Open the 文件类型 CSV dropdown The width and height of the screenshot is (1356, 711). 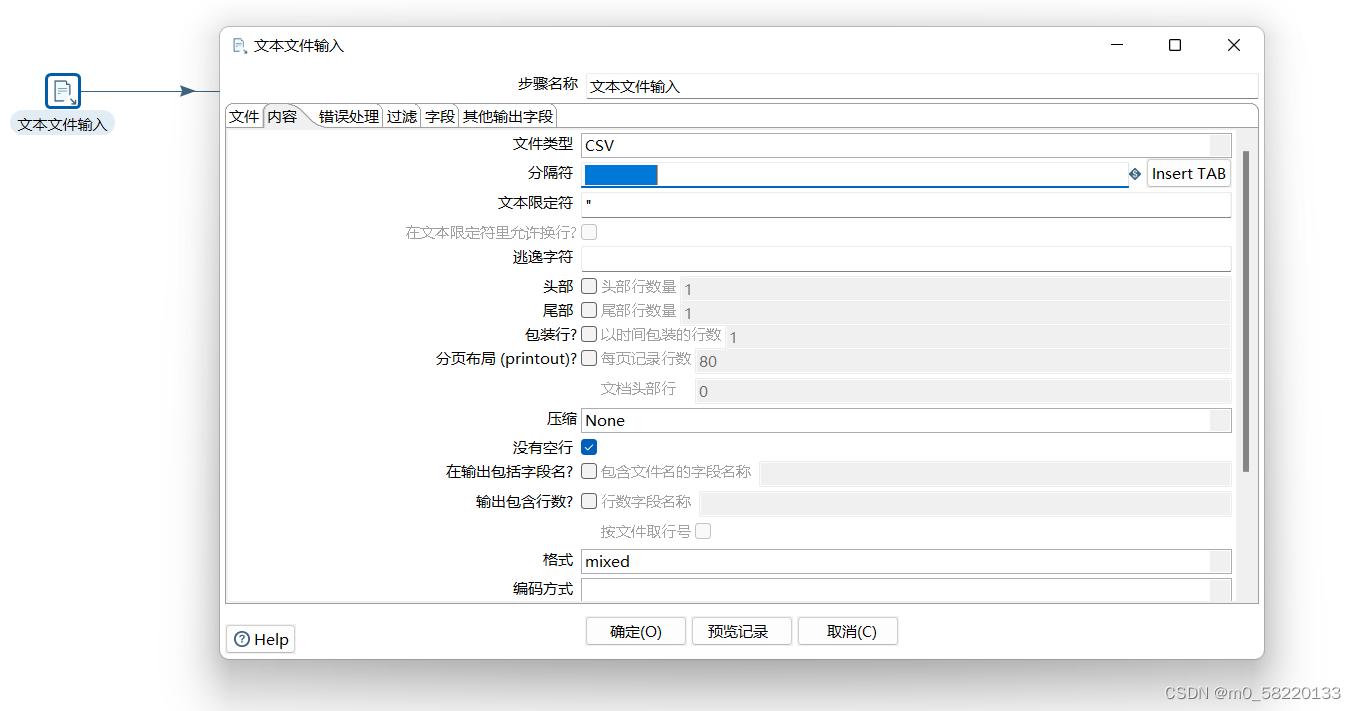click(1218, 145)
